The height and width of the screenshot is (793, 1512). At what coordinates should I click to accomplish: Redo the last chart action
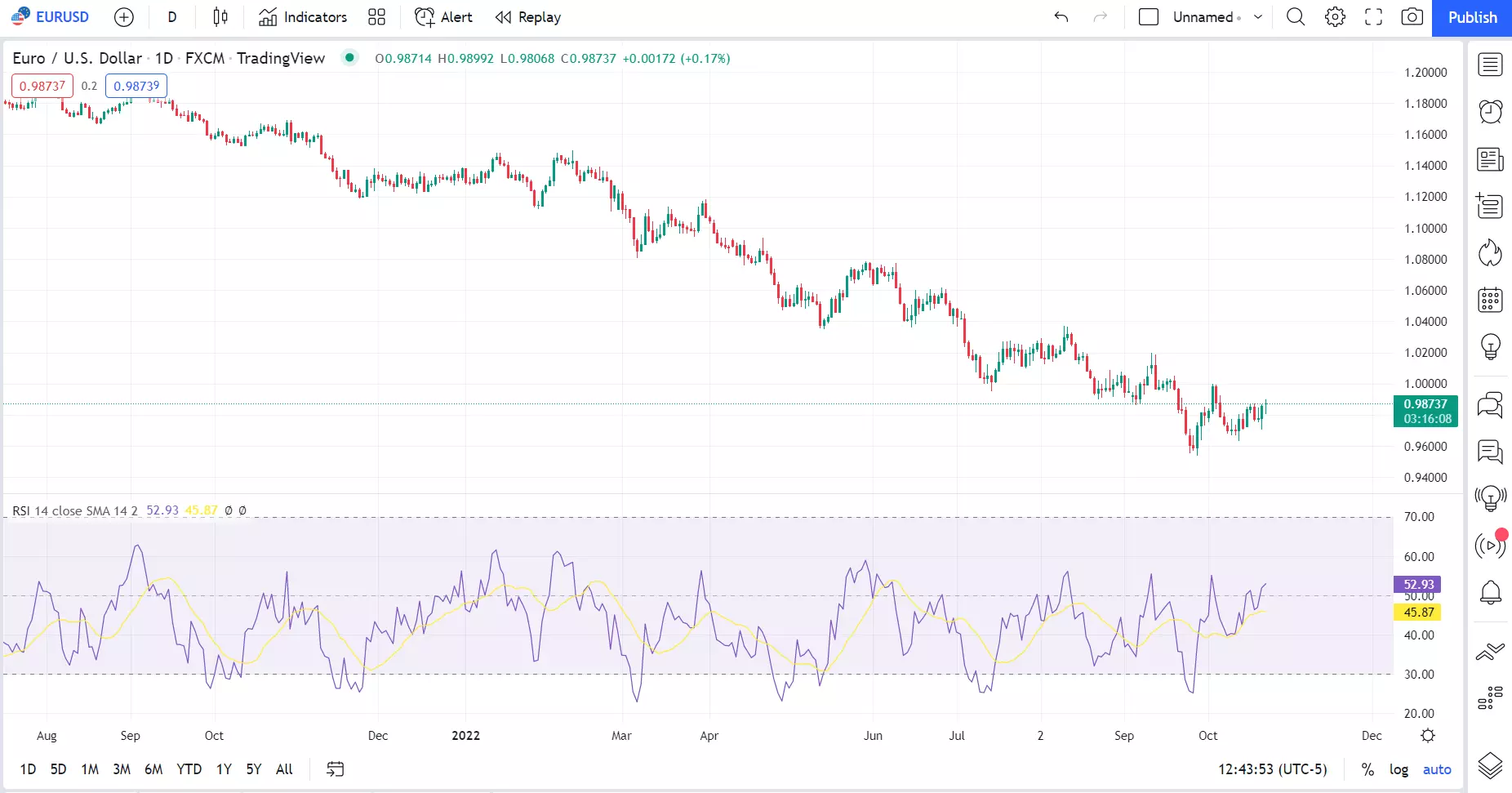point(1101,17)
